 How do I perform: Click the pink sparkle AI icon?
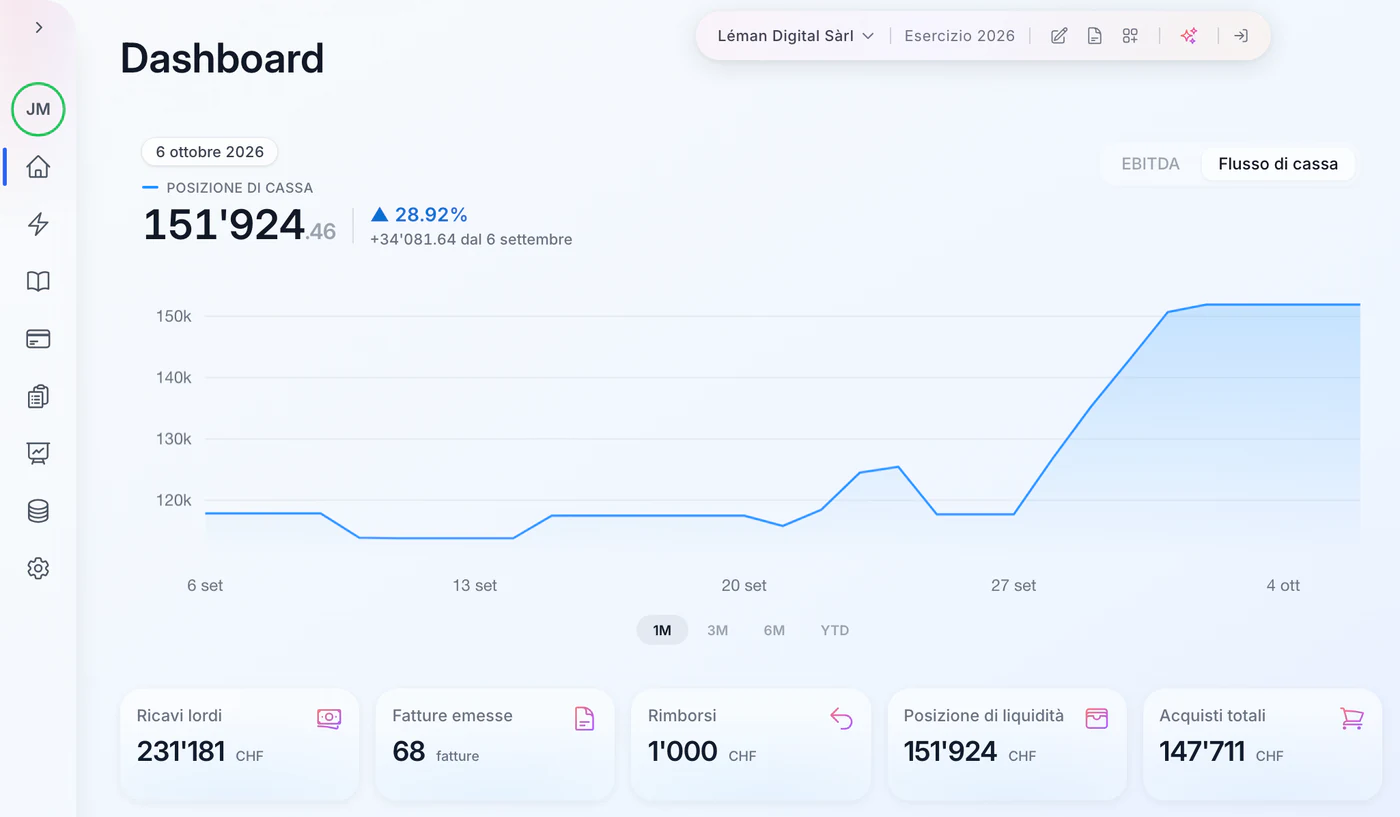1189,36
